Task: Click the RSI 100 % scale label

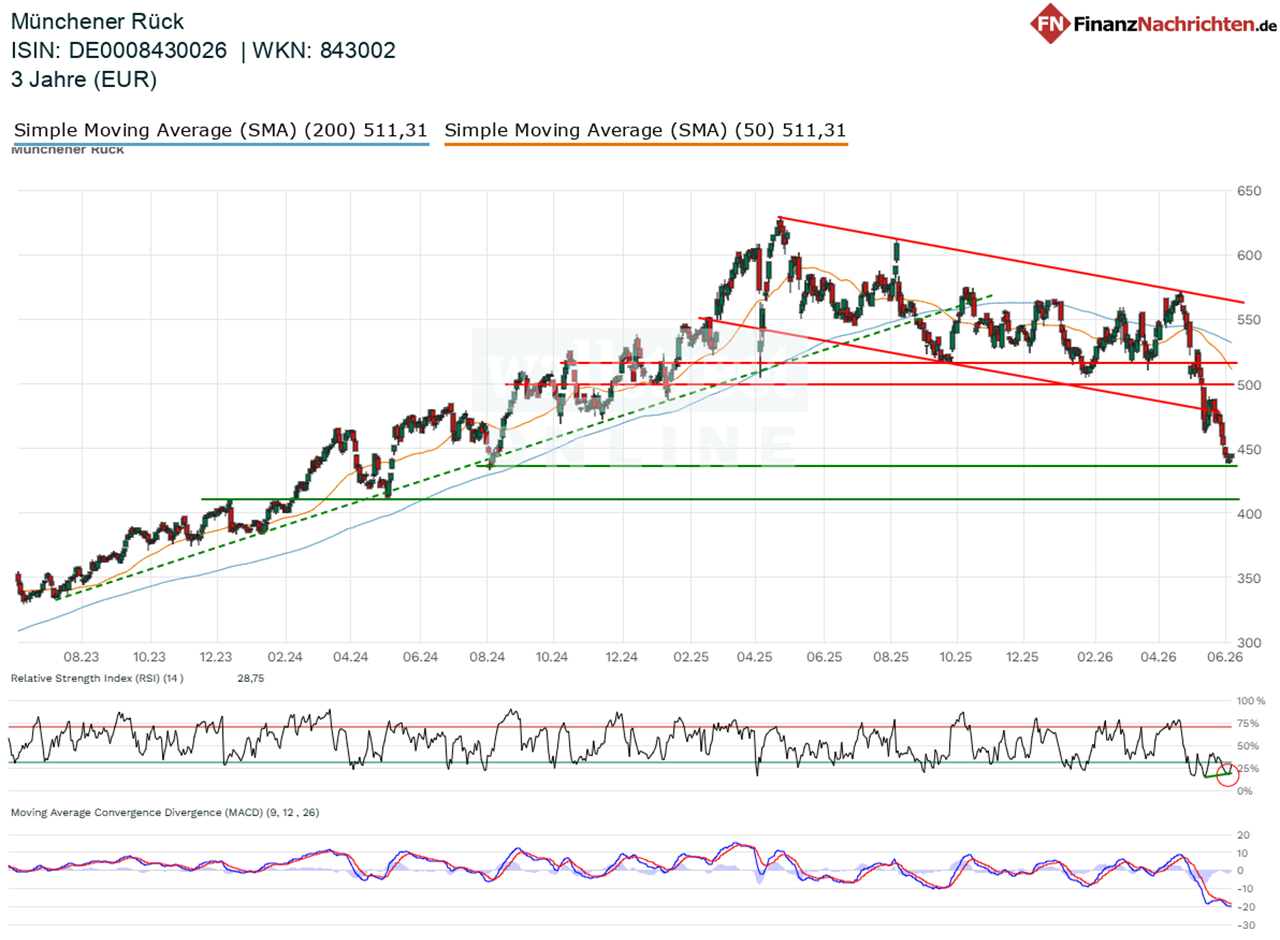Action: coord(1251,701)
